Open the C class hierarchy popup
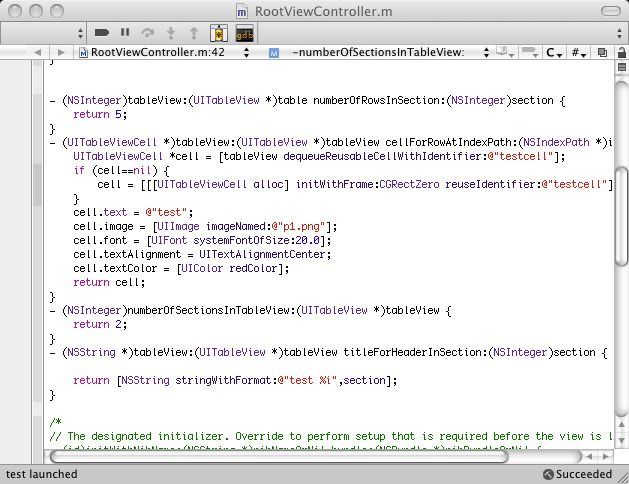This screenshot has width=629, height=484. point(554,52)
